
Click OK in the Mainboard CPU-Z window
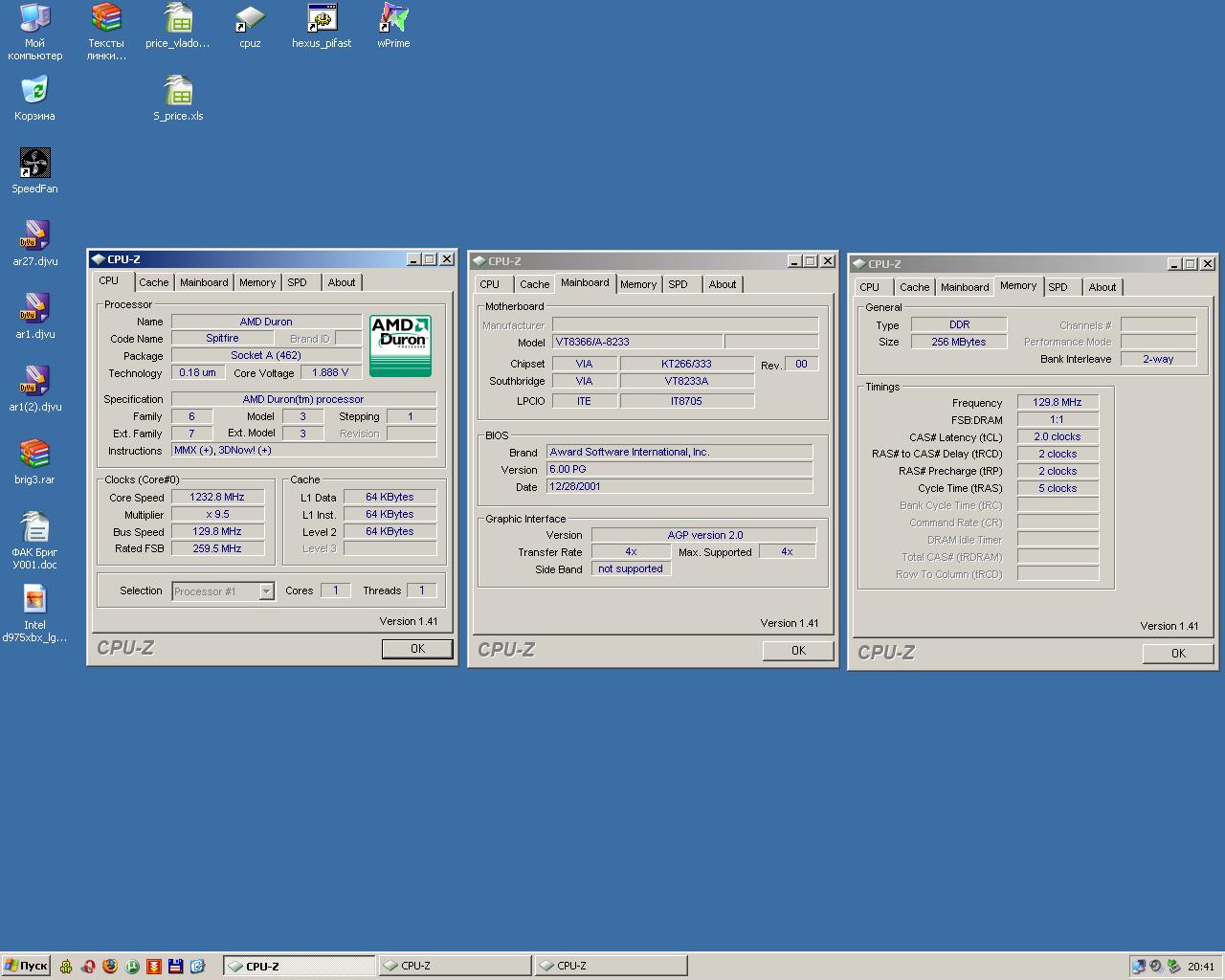798,650
